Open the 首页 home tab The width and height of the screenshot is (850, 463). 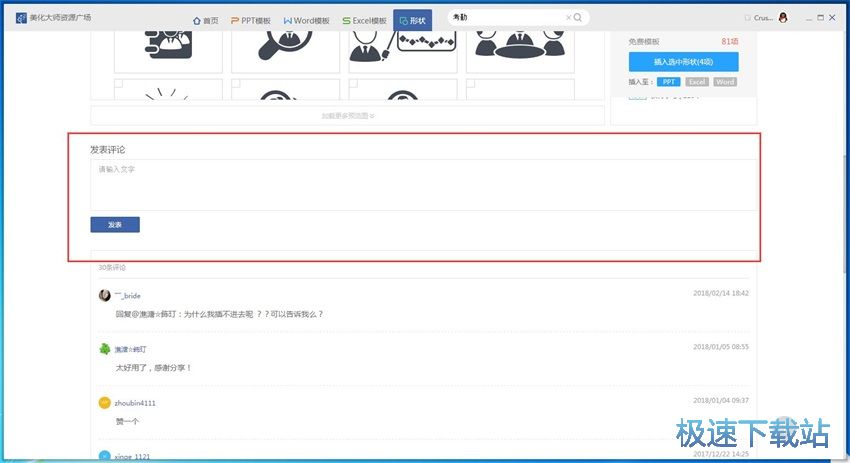(205, 21)
